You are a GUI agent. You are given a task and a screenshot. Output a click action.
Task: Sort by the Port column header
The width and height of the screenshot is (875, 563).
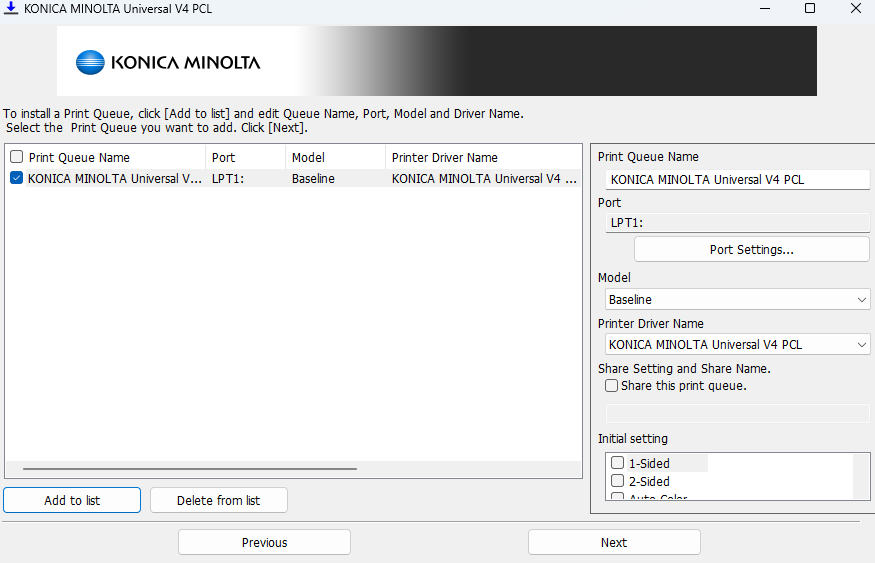pos(244,157)
